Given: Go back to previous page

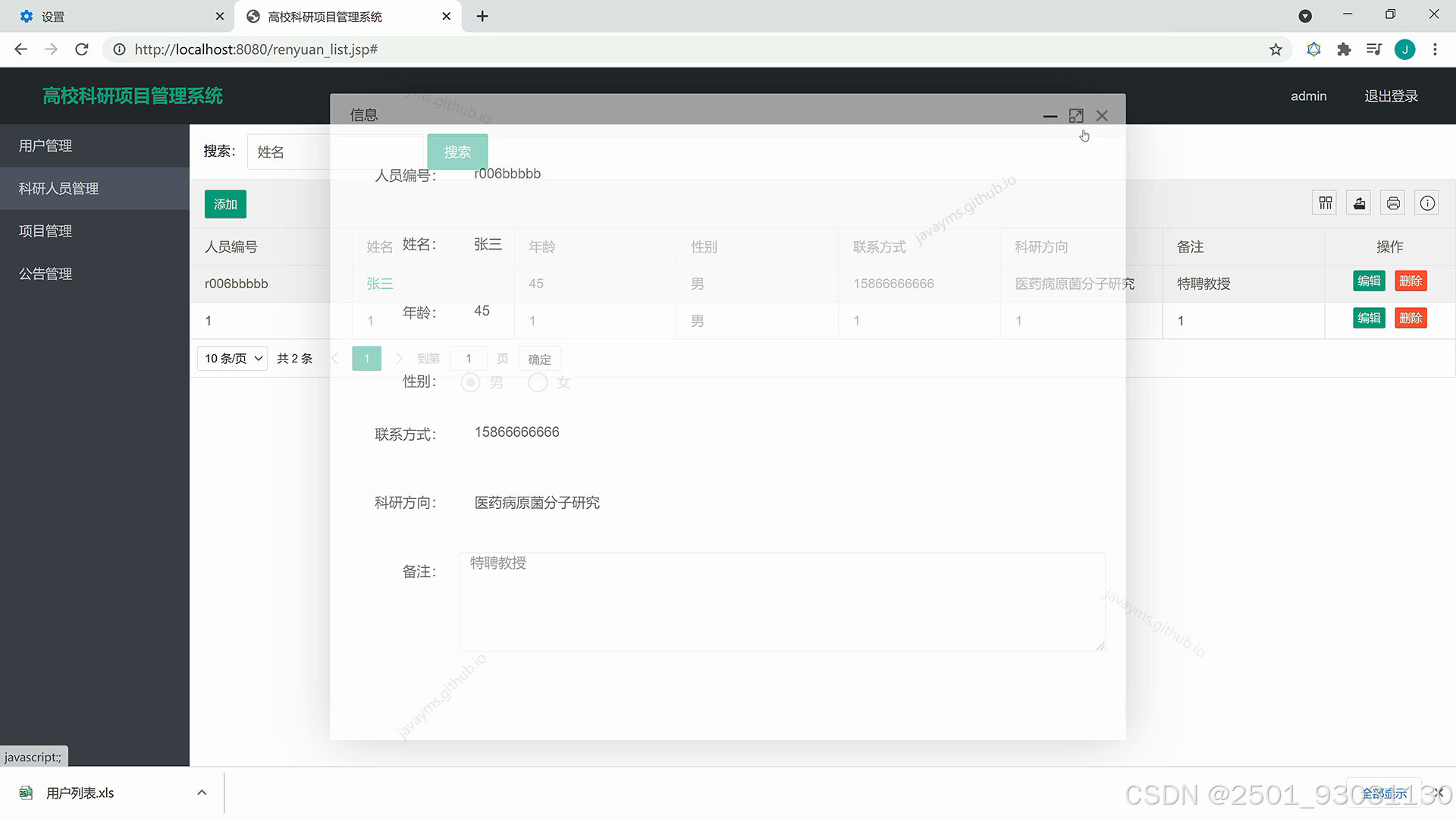Looking at the screenshot, I should pyautogui.click(x=20, y=49).
